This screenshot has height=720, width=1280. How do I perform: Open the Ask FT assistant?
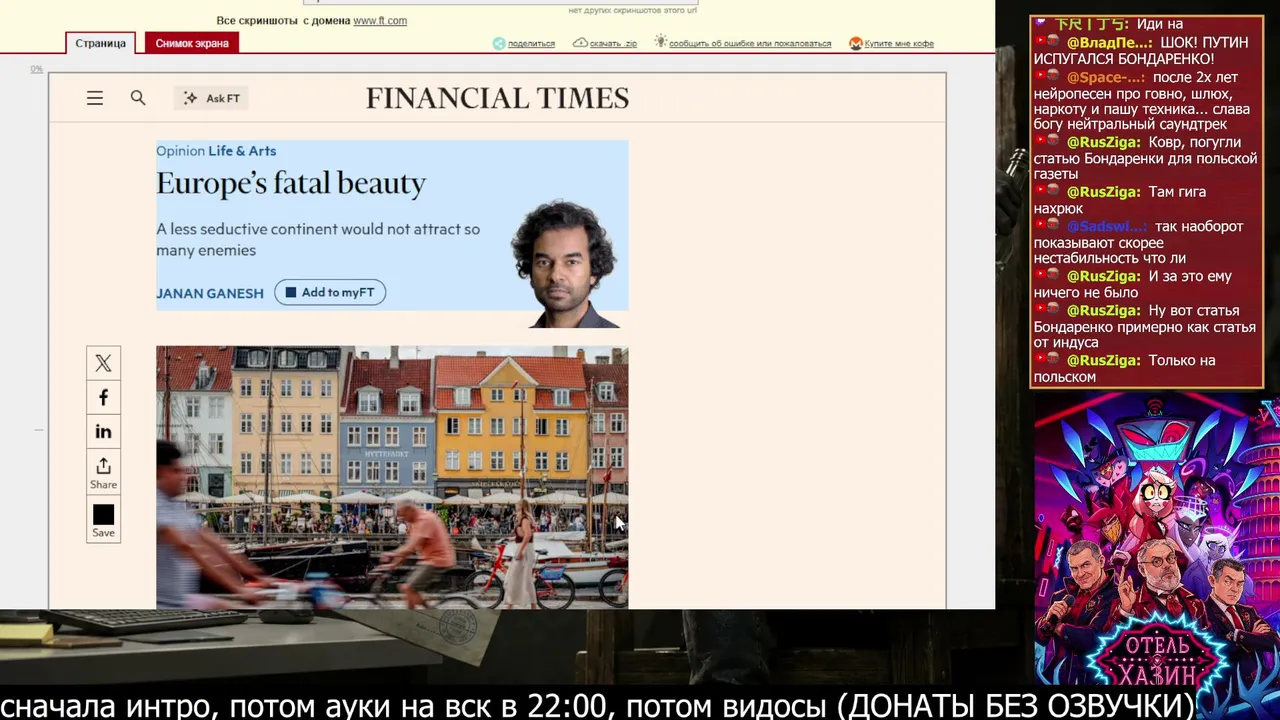[212, 98]
